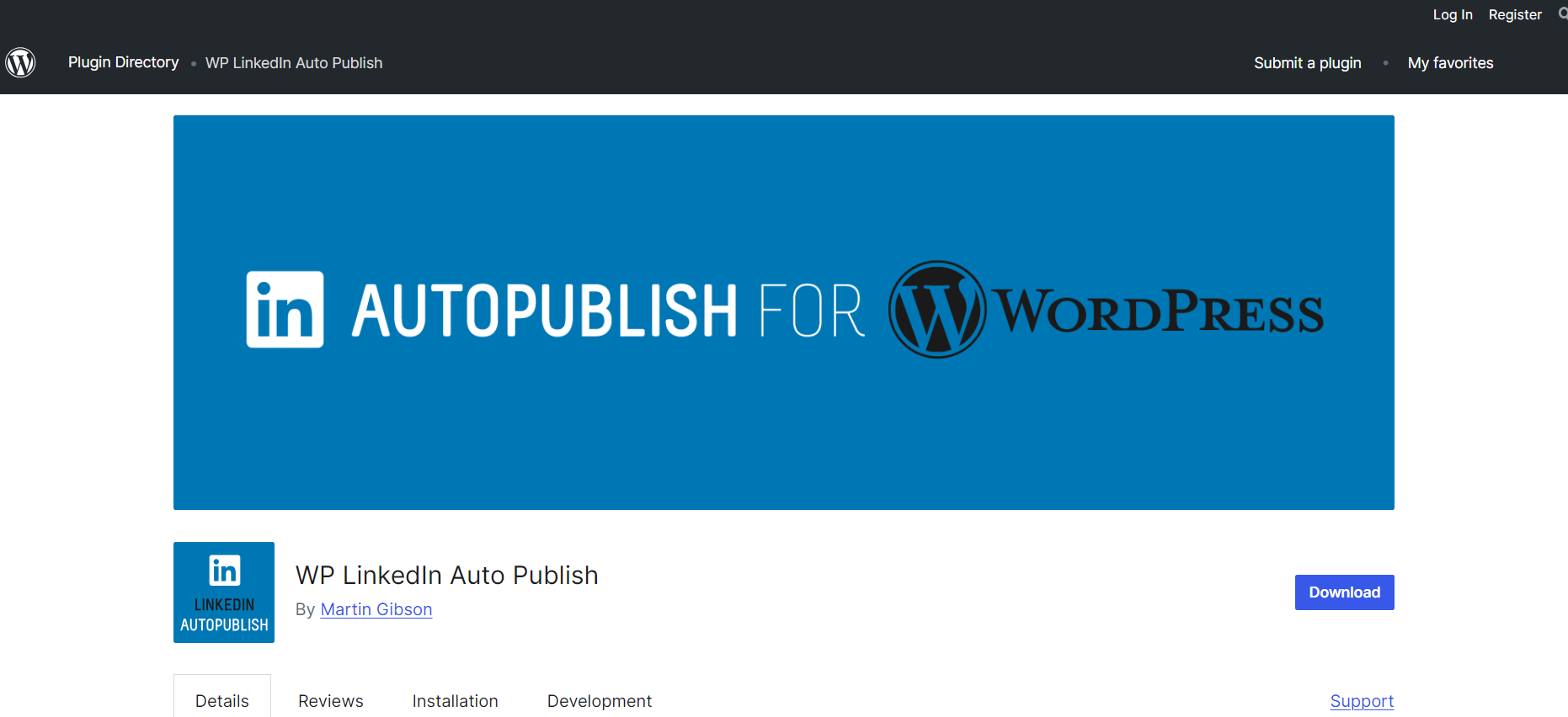Screen dimensions: 1568x717
Task: View the Development tab
Action: click(600, 701)
